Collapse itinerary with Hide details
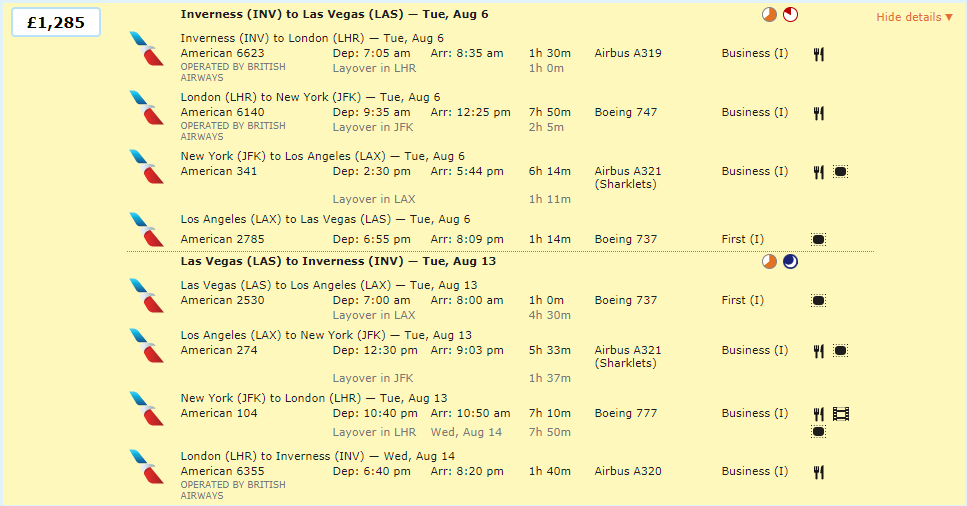The height and width of the screenshot is (506, 967). coord(914,17)
